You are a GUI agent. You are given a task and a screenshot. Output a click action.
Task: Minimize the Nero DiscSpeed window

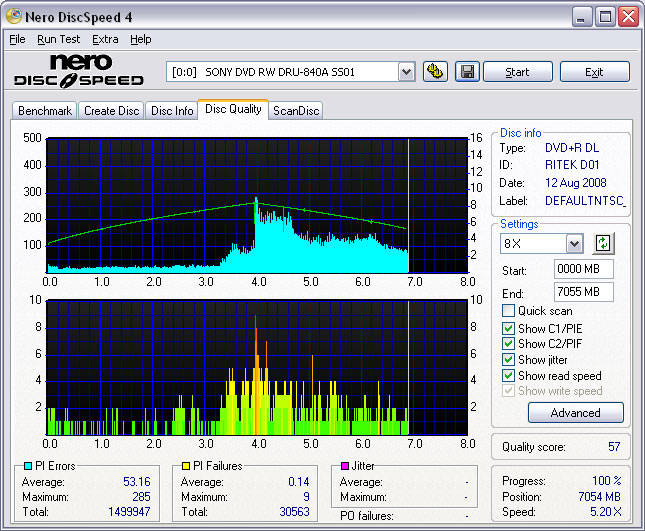click(581, 17)
